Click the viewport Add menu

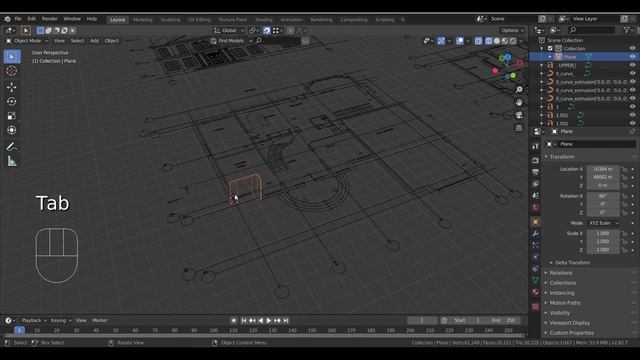tap(94, 41)
